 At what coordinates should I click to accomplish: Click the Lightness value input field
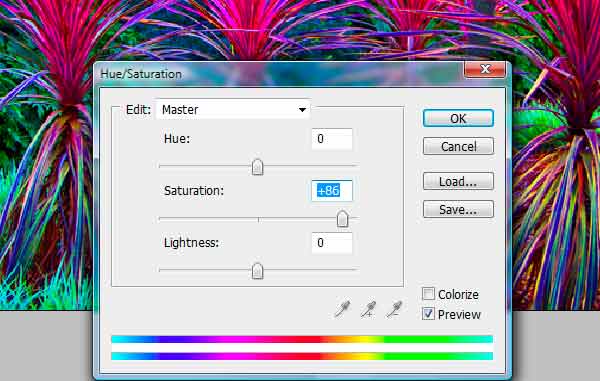332,243
